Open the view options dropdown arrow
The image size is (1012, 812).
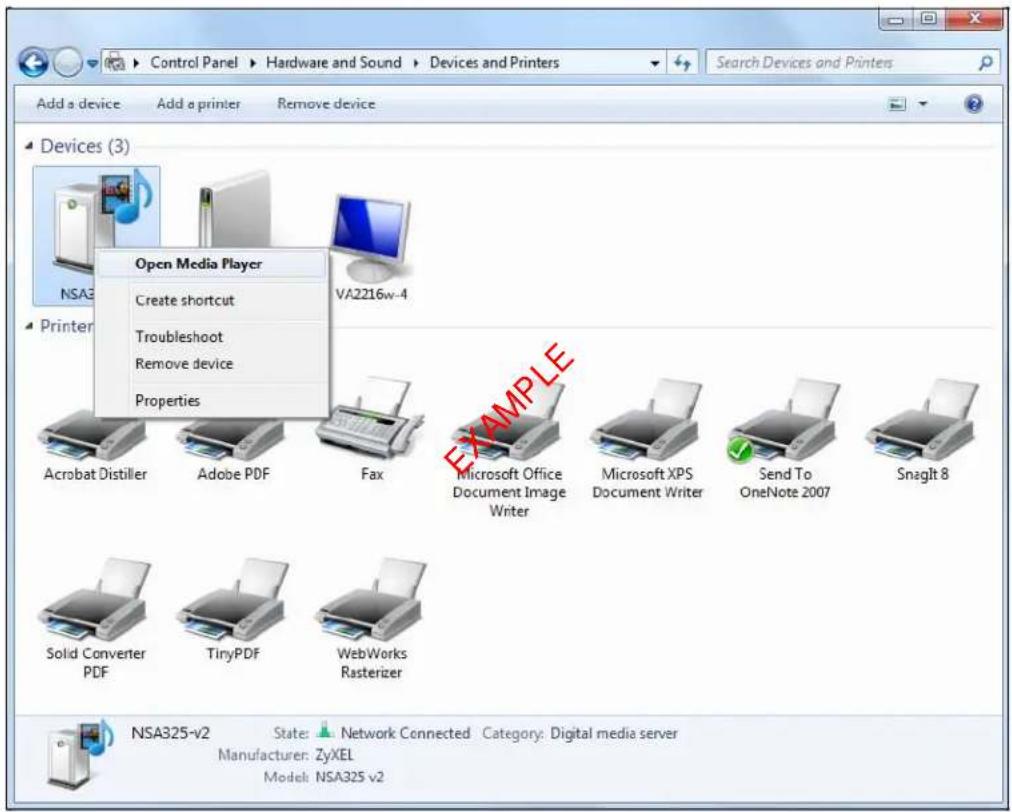923,104
